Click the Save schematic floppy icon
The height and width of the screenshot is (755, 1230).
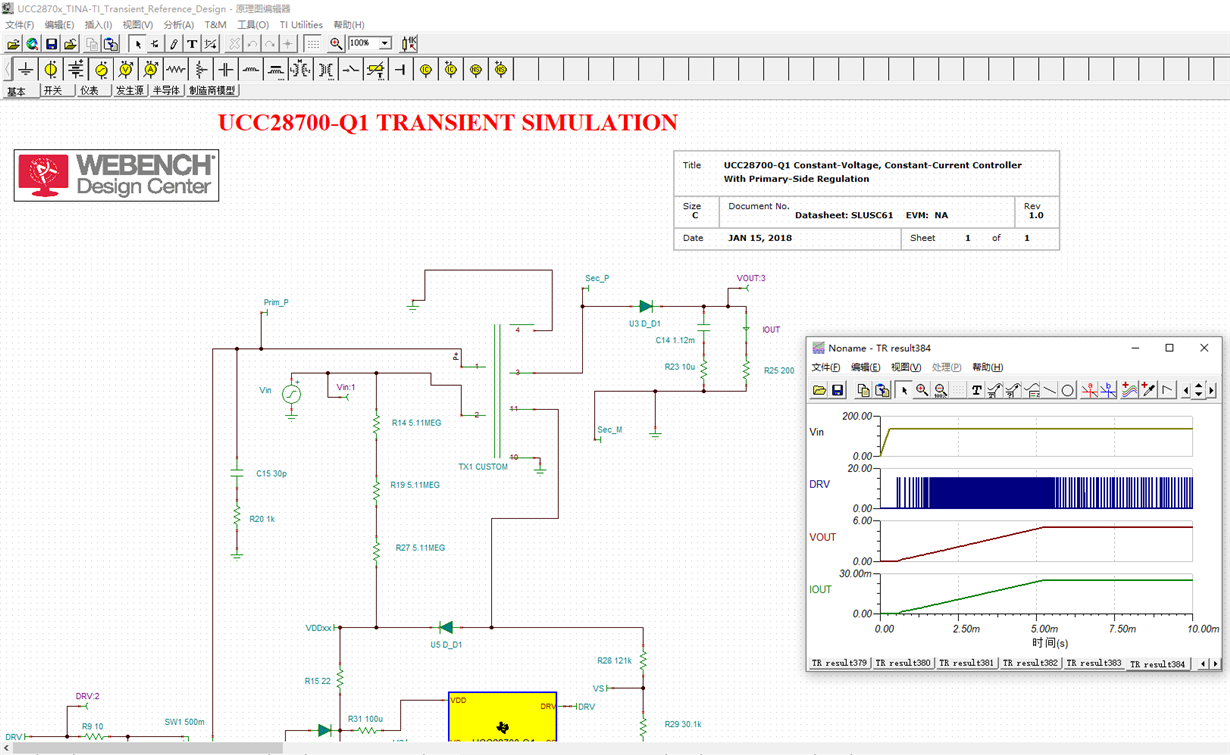coord(52,44)
